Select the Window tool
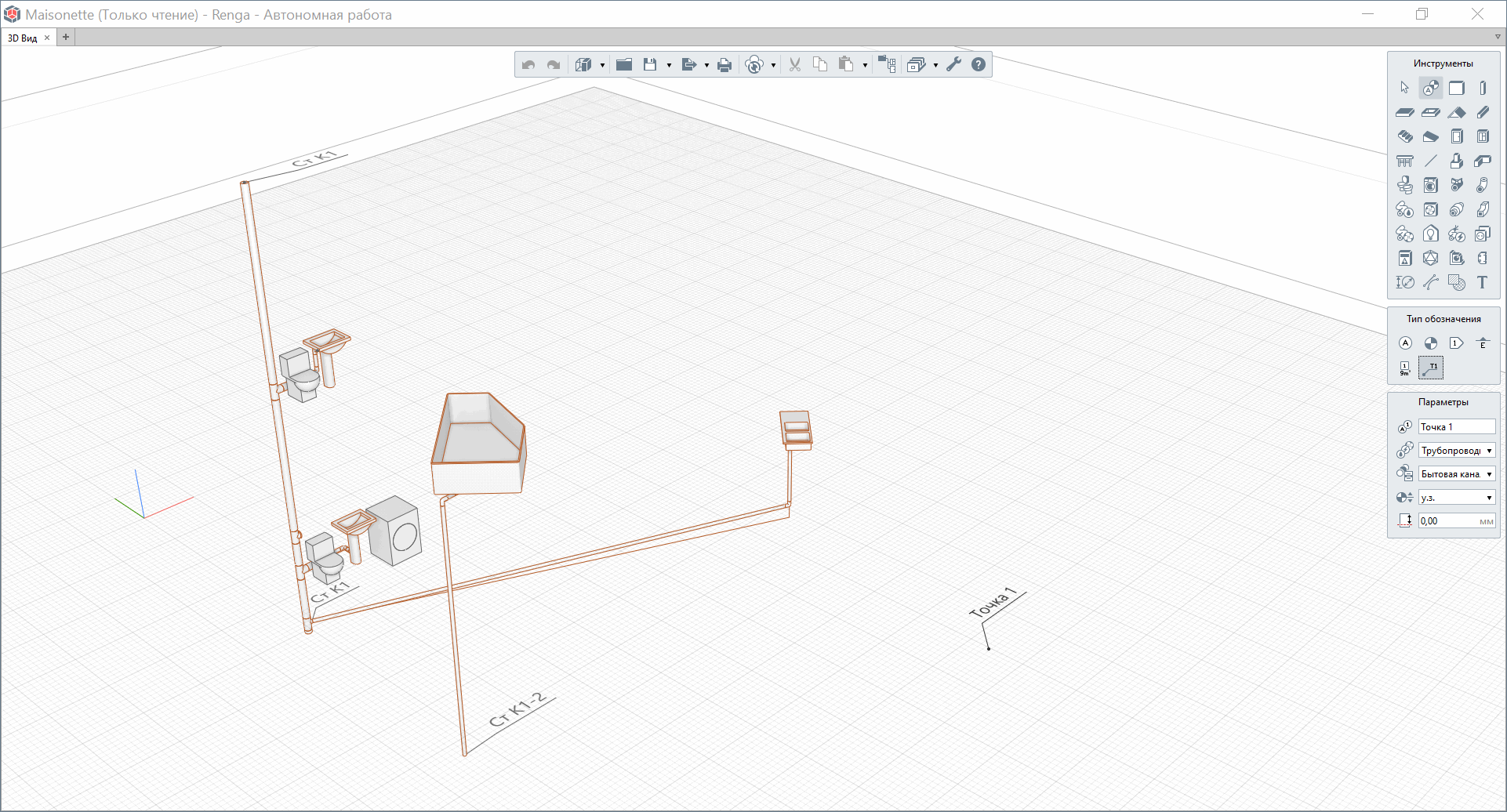Viewport: 1507px width, 812px height. click(x=1483, y=136)
